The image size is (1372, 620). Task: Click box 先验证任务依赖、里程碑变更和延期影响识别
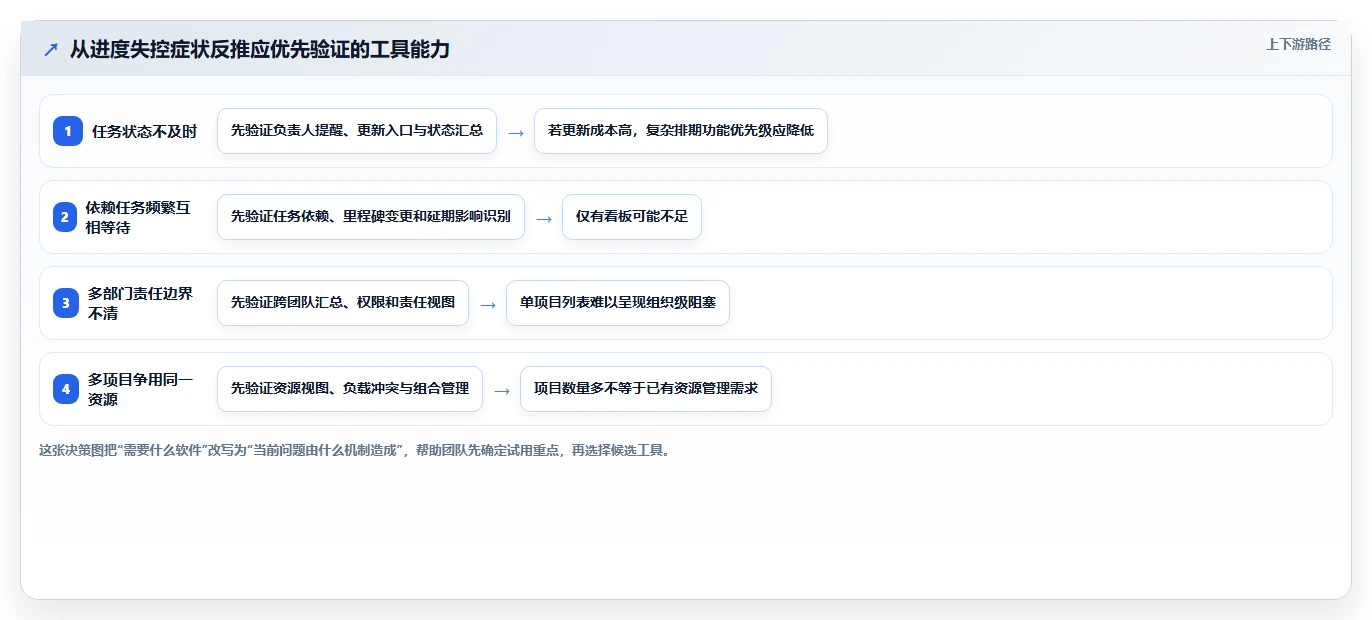pyautogui.click(x=371, y=217)
